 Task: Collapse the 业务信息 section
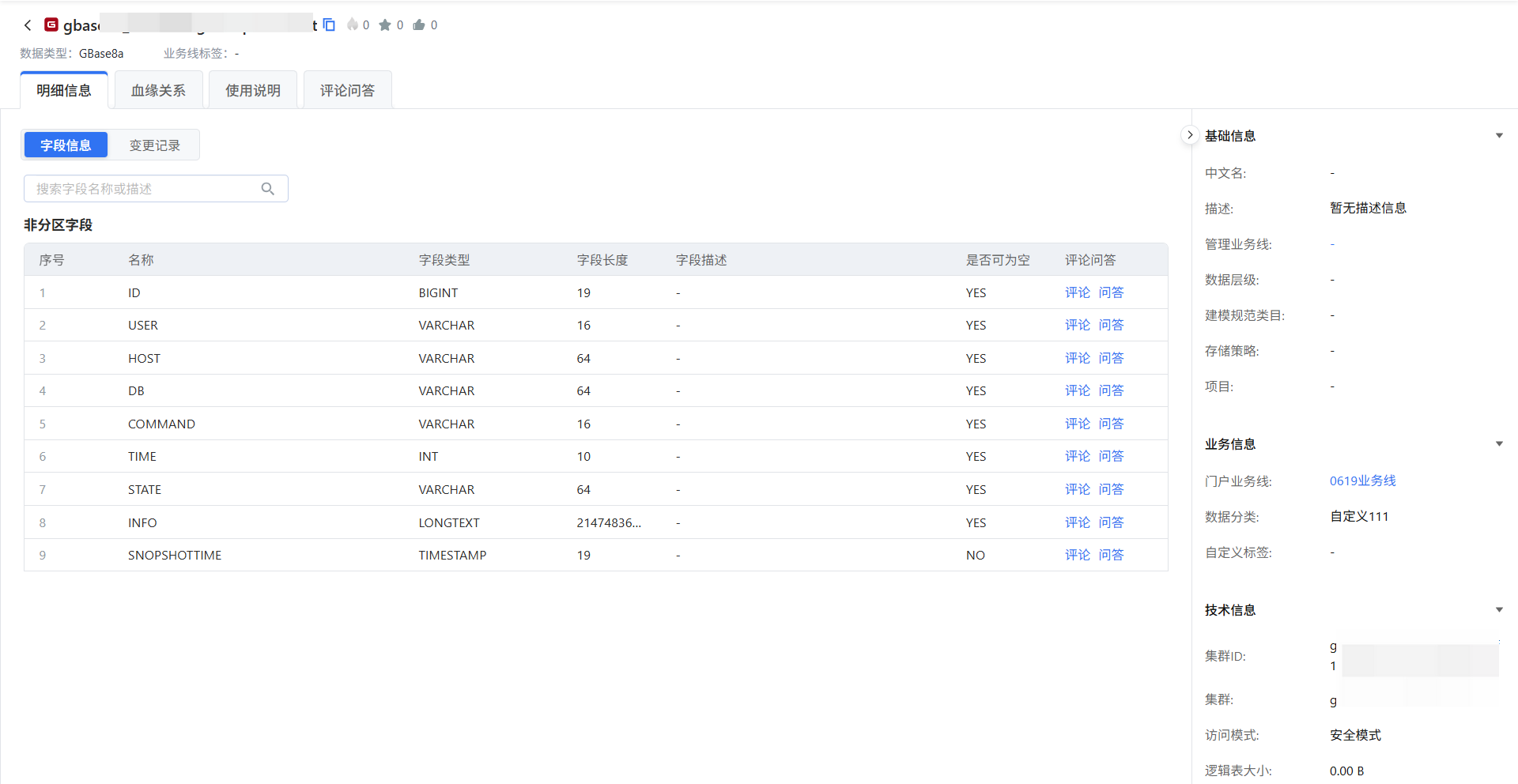tap(1499, 444)
